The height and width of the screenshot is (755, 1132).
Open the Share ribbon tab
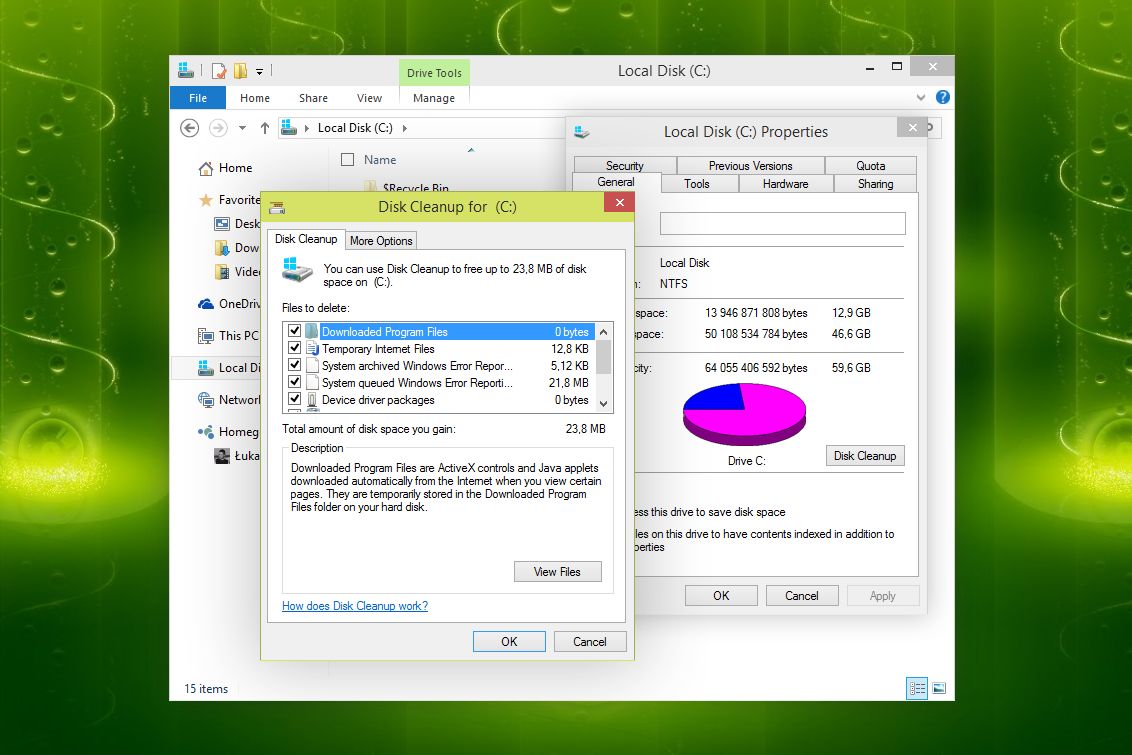tap(313, 97)
